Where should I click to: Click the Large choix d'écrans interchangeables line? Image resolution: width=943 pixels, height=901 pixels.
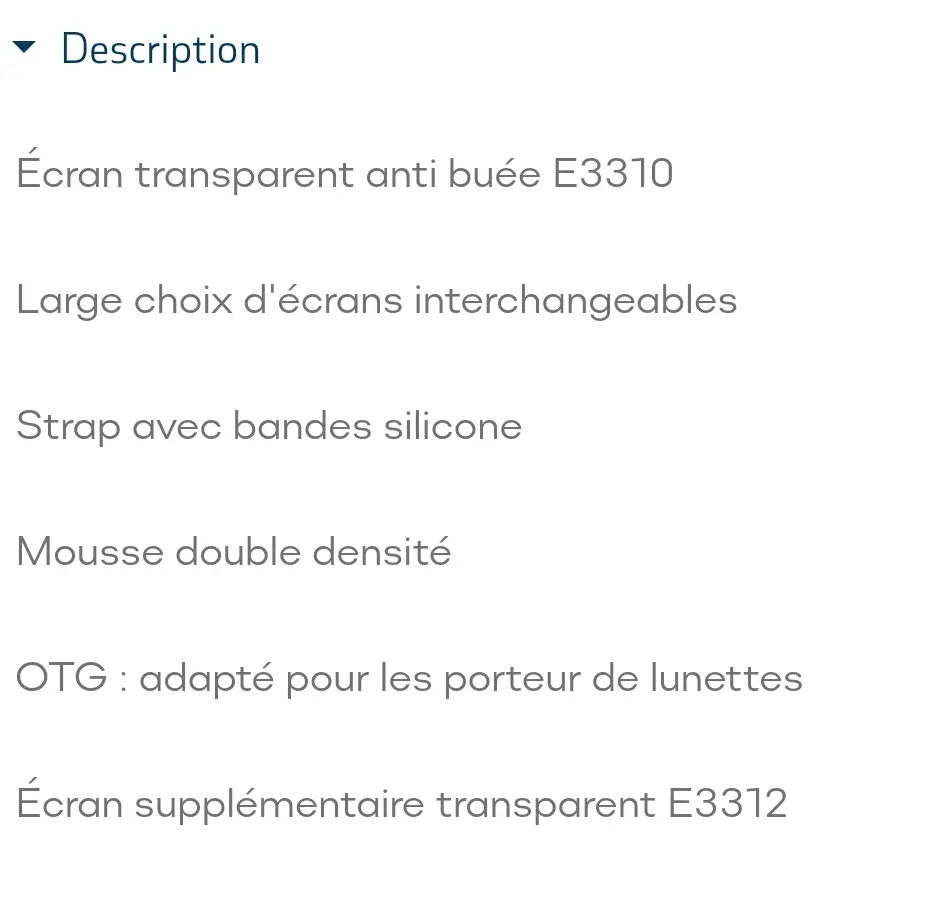coord(377,300)
